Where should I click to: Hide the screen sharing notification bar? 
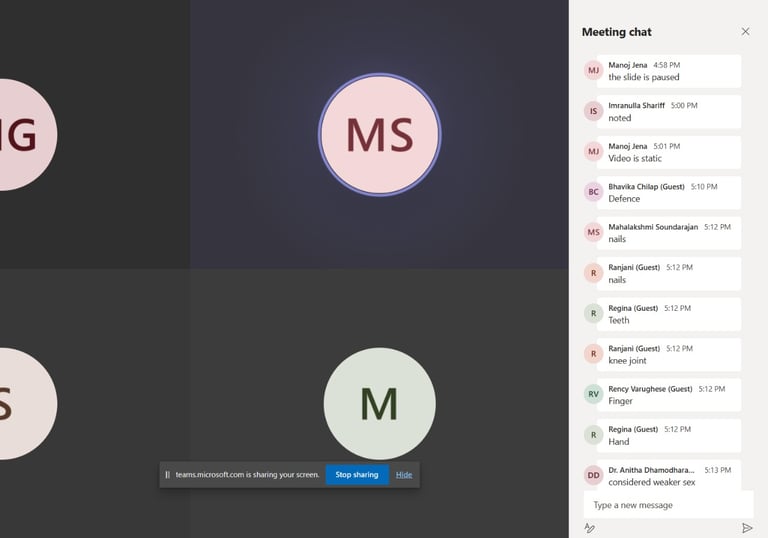click(x=404, y=475)
